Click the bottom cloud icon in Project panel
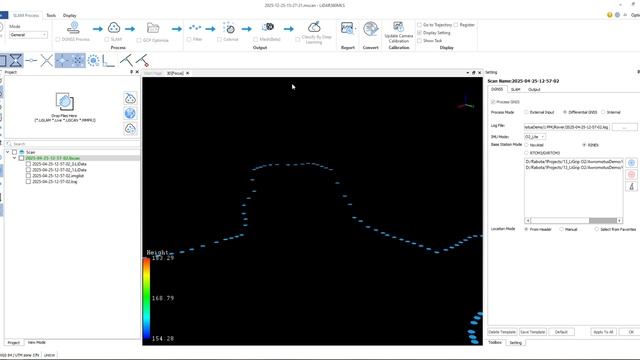640x360 pixels. pyautogui.click(x=130, y=129)
